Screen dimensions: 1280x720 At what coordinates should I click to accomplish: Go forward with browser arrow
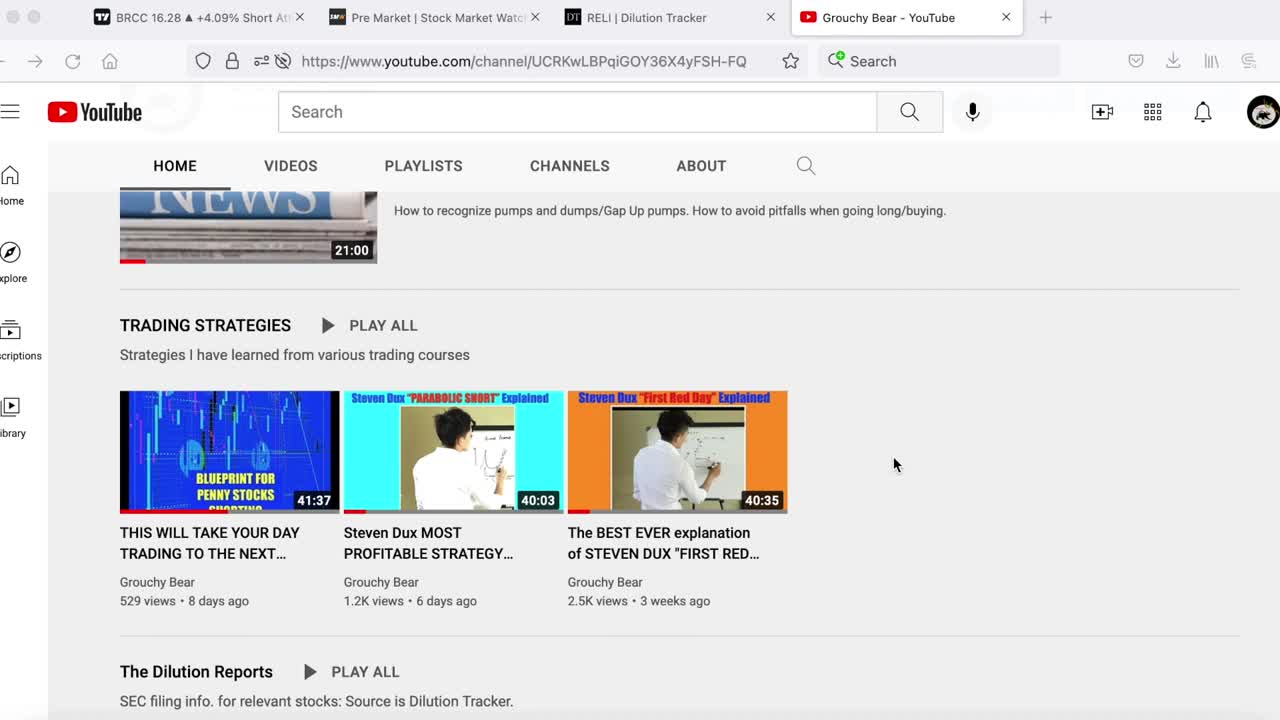(35, 61)
